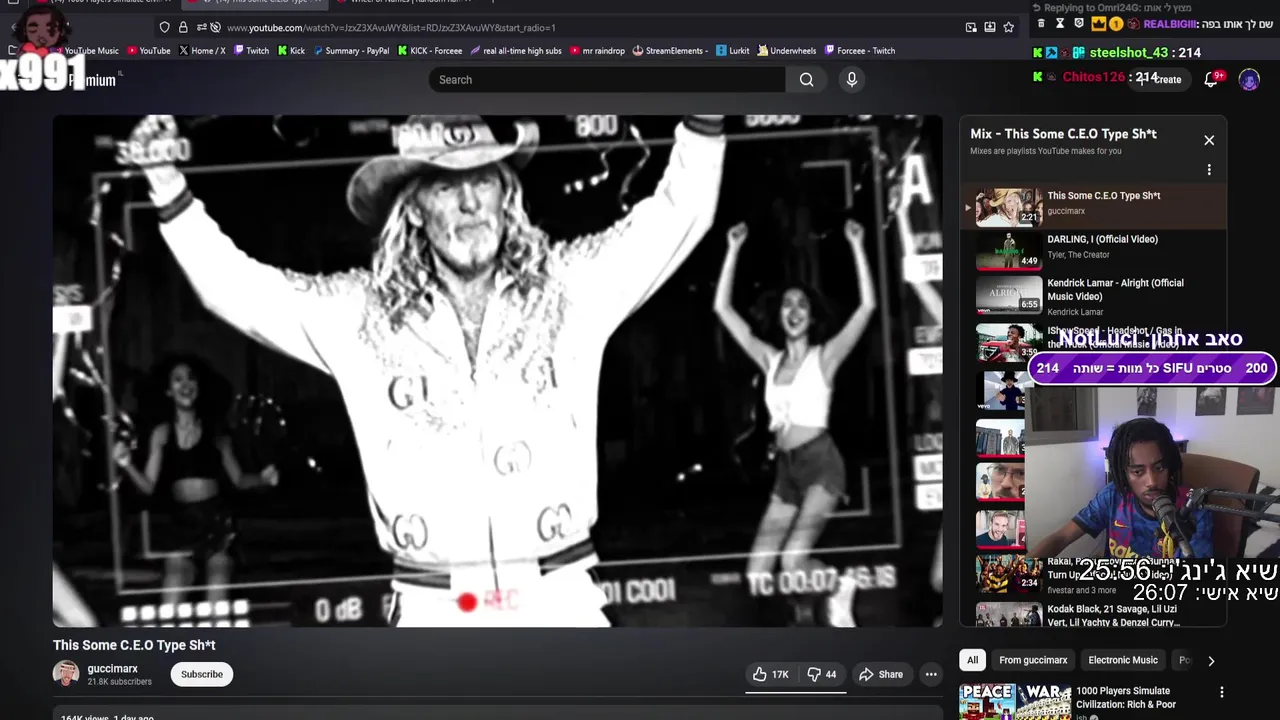Play DARLING, I (Official Video) from mix
Image resolution: width=1280 pixels, height=720 pixels.
pos(1094,250)
